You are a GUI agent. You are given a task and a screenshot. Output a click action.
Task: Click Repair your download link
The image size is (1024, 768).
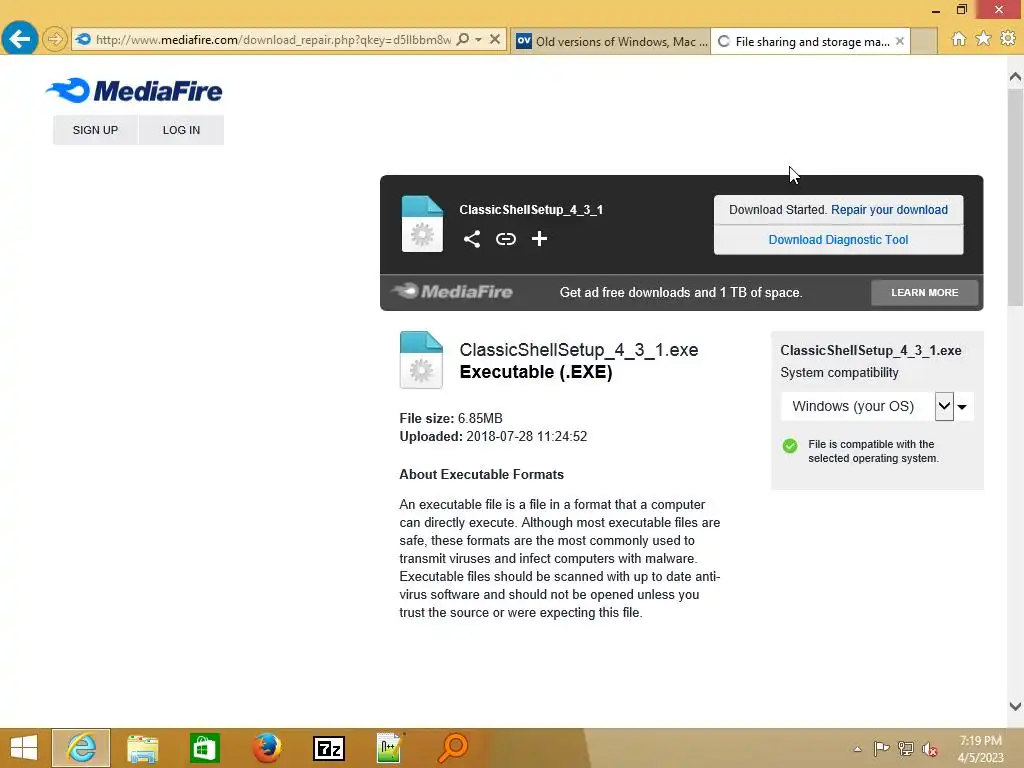coord(889,210)
